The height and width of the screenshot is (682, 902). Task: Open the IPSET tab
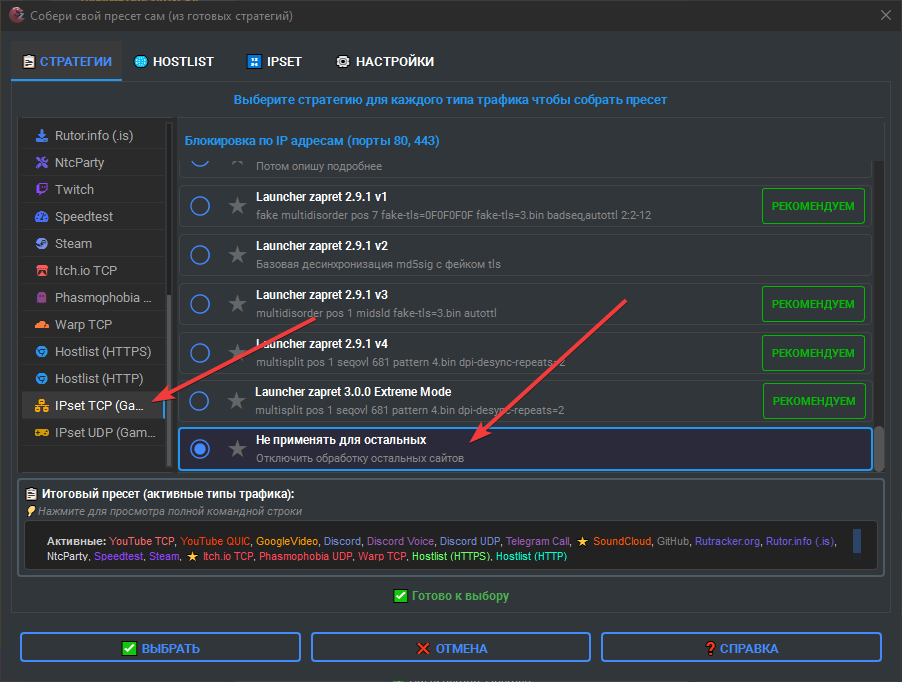coord(274,62)
